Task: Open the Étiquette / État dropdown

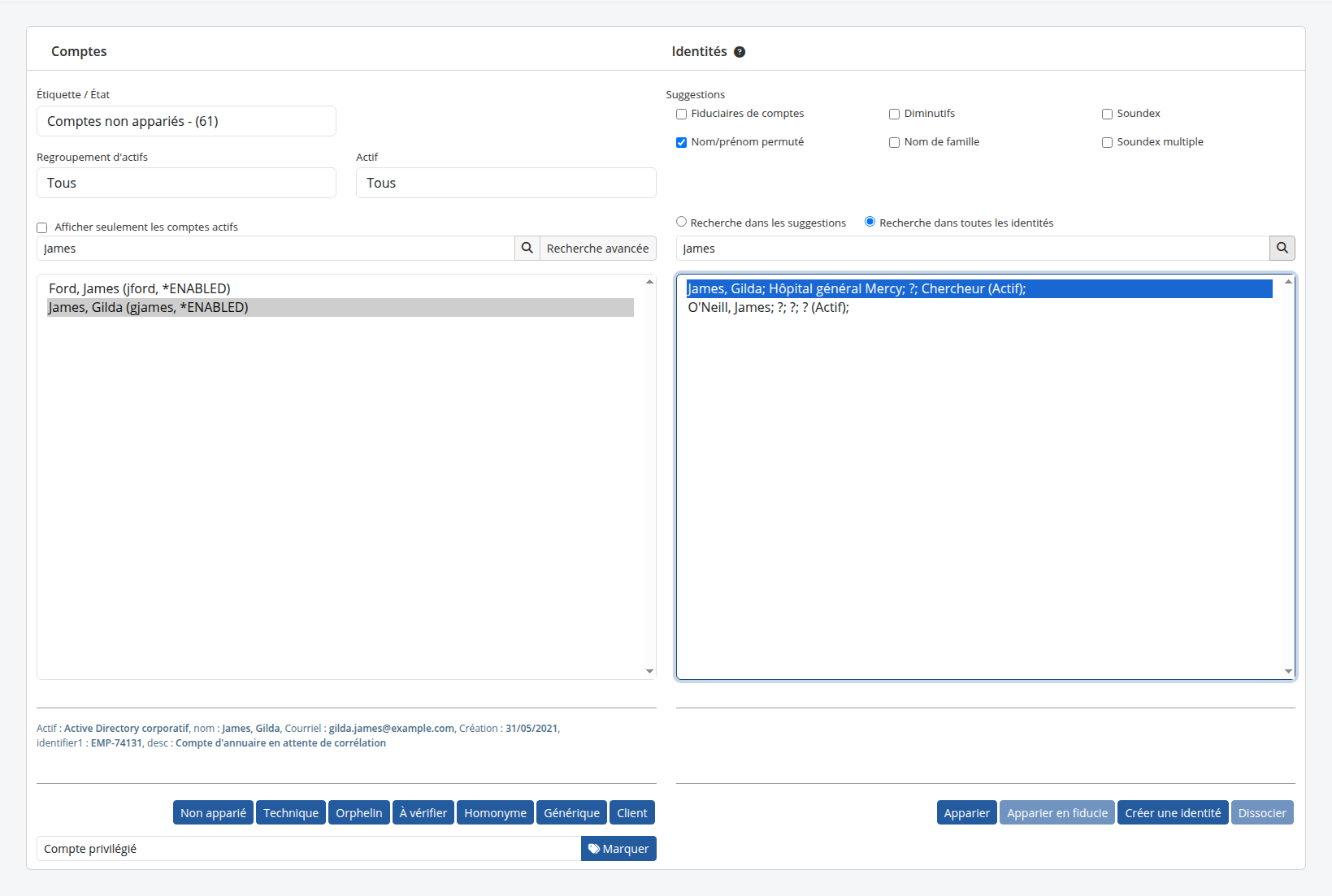Action: (x=186, y=121)
